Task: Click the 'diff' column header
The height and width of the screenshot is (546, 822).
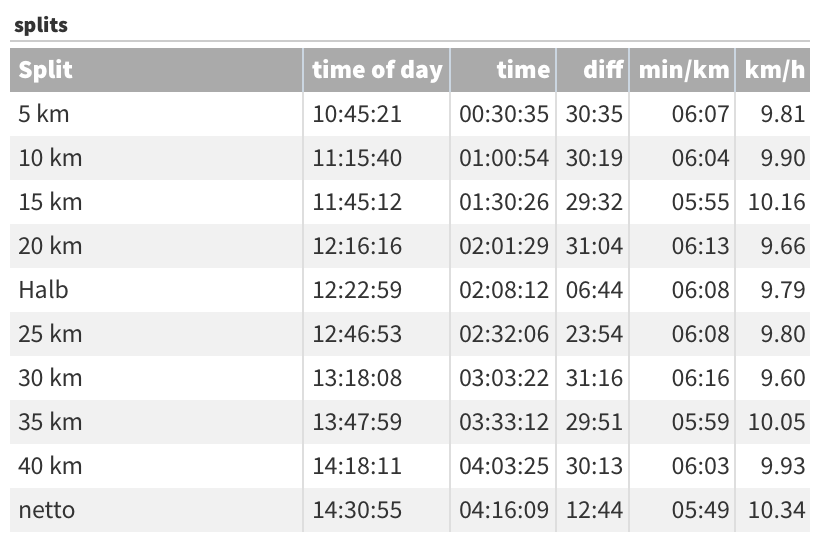Action: (x=604, y=70)
